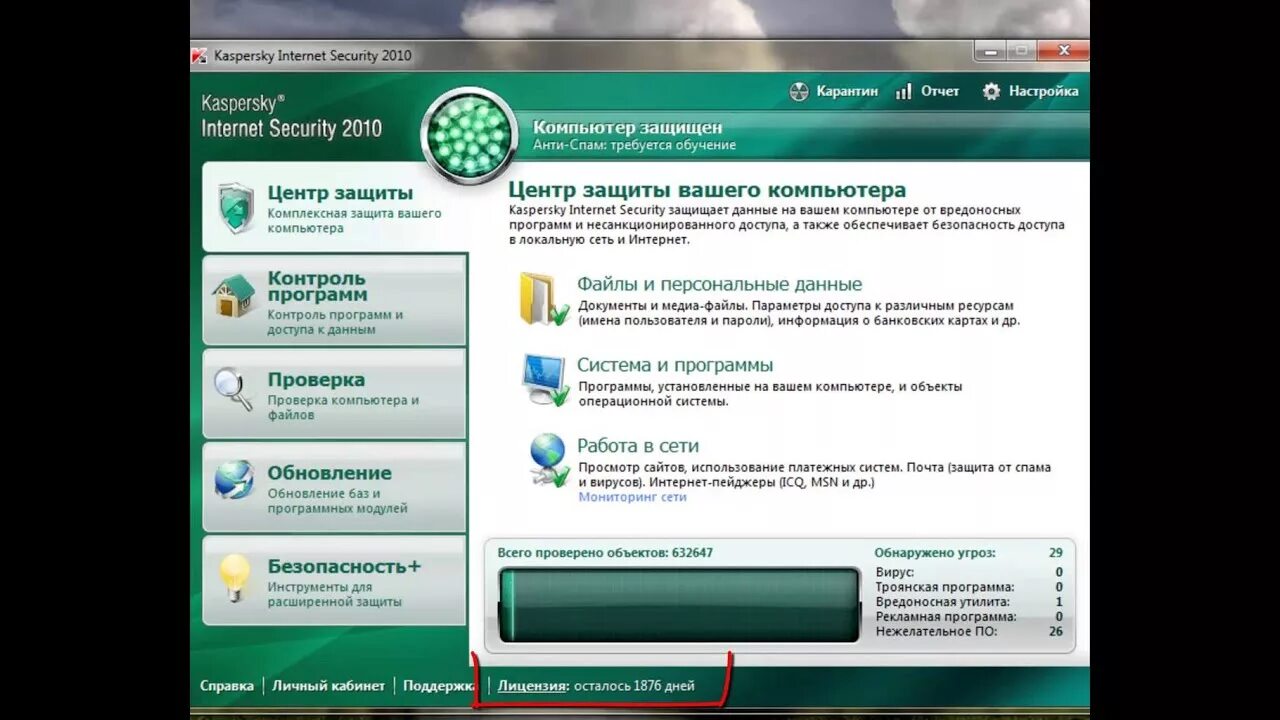Click the Поддержка link
Viewport: 1280px width, 720px height.
439,686
